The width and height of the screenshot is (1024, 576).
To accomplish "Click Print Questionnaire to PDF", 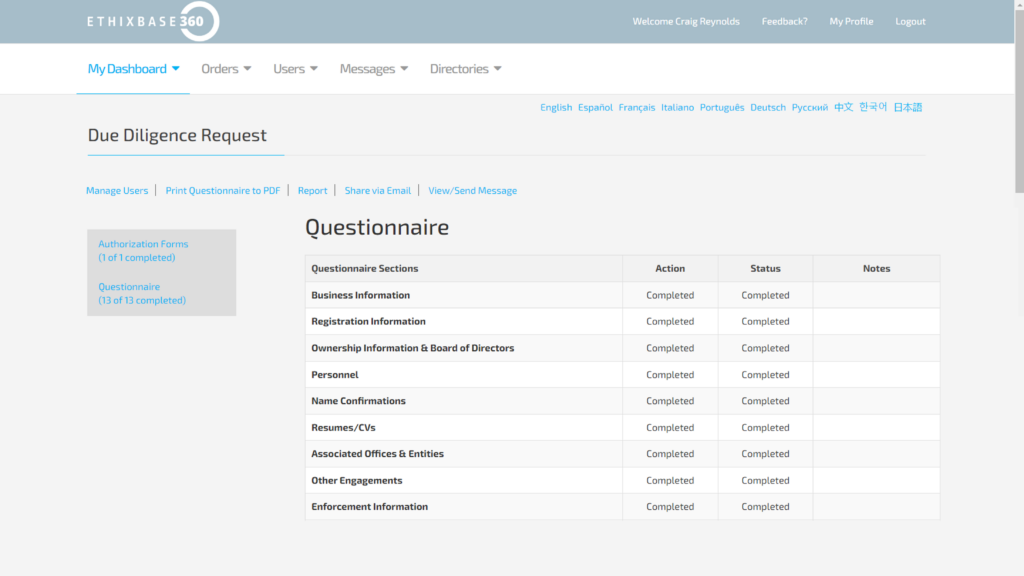I will click(223, 191).
